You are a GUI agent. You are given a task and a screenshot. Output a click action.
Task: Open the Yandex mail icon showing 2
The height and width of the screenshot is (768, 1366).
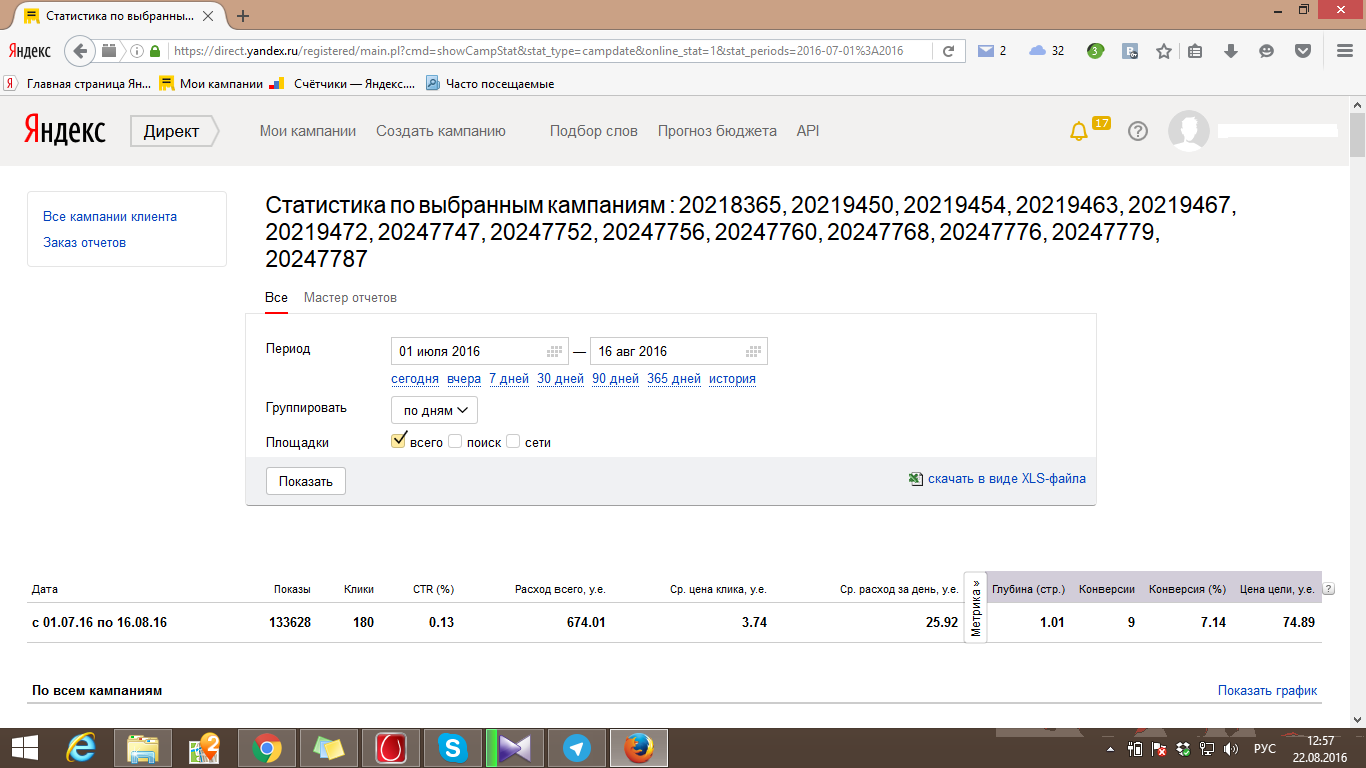point(992,51)
